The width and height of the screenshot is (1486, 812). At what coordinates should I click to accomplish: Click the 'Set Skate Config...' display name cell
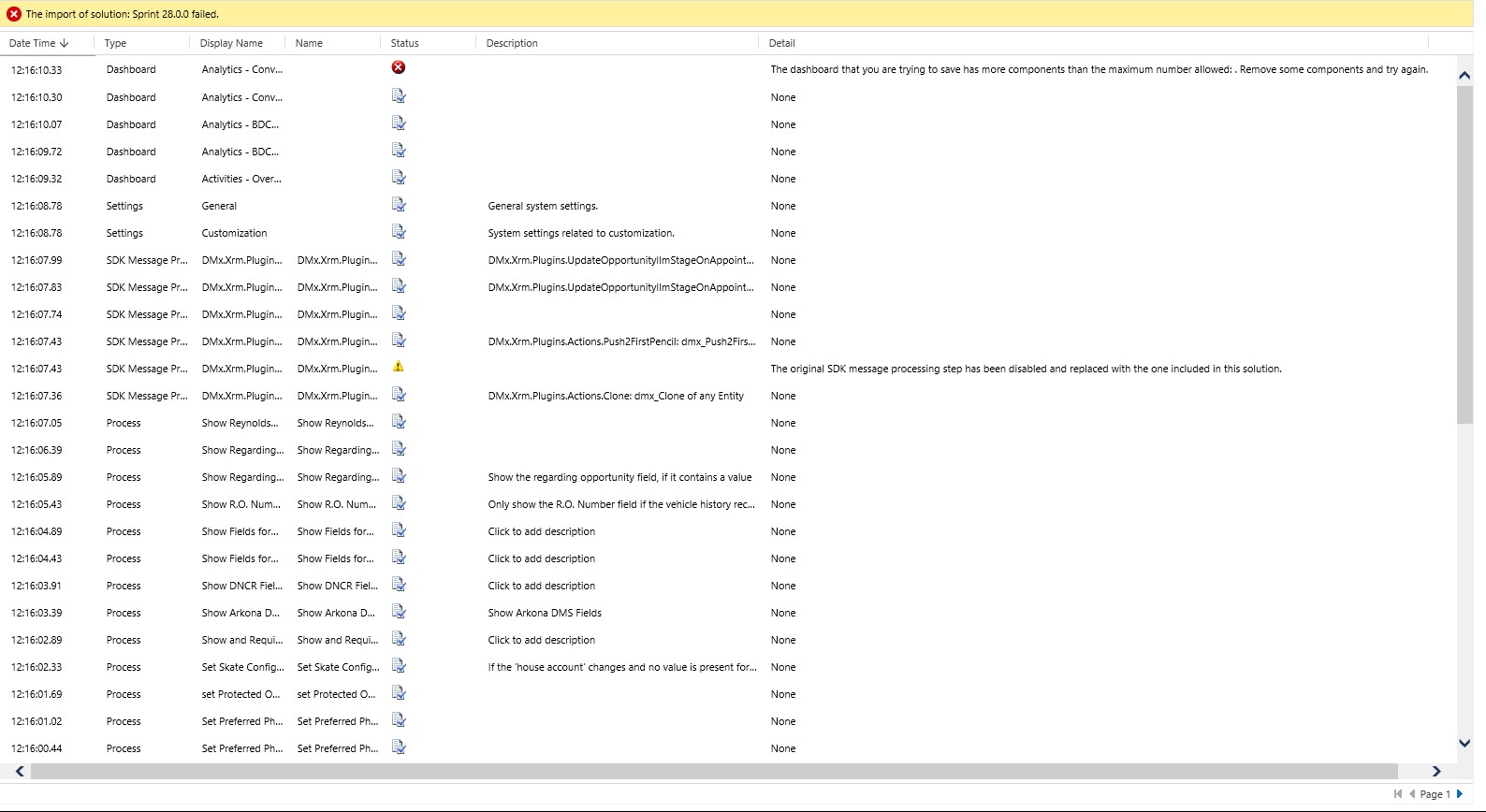coord(242,667)
